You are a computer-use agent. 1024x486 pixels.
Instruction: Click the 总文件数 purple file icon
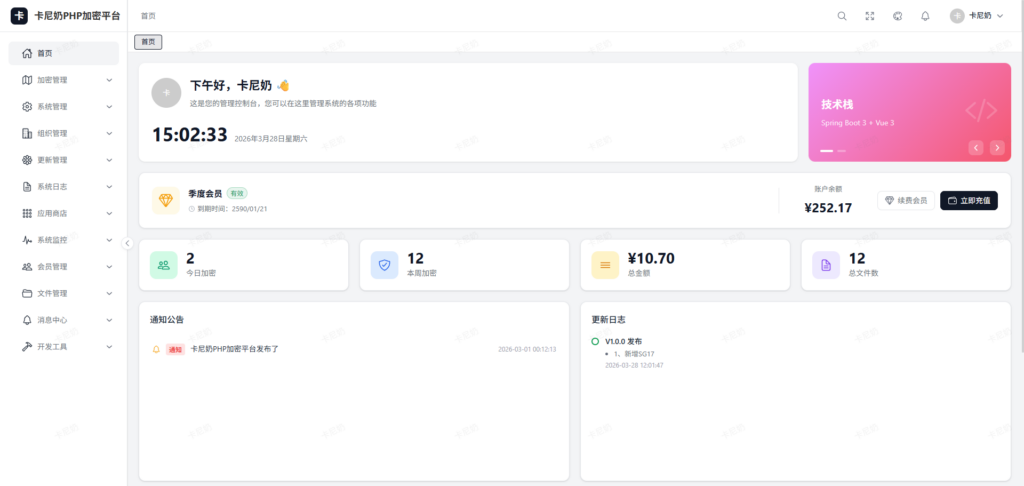coord(826,264)
